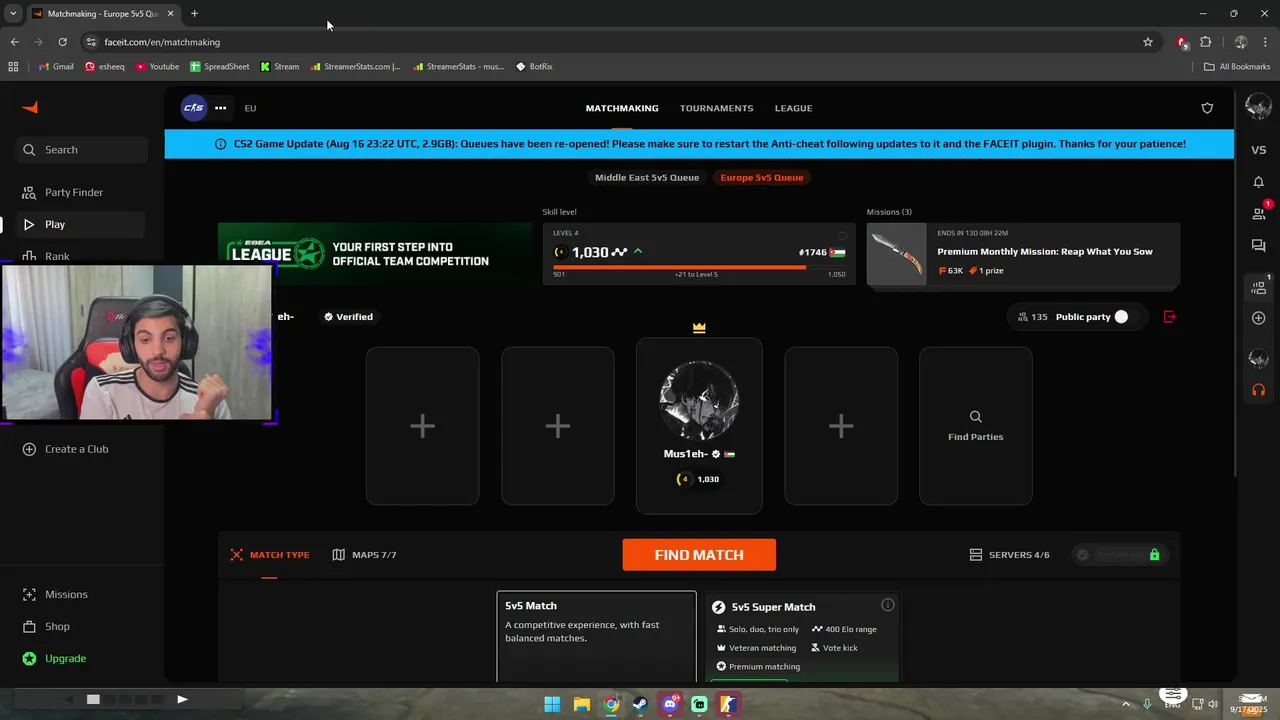The image size is (1280, 720).
Task: Click the knife mission thumbnail
Action: pyautogui.click(x=896, y=254)
